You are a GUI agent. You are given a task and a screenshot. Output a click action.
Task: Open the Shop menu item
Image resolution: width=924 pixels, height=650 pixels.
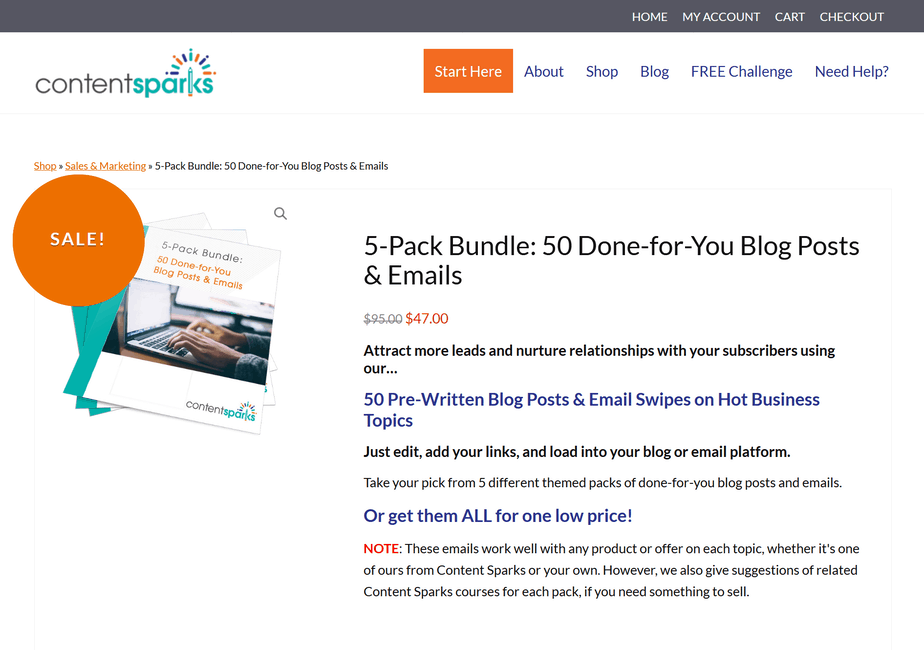click(602, 71)
